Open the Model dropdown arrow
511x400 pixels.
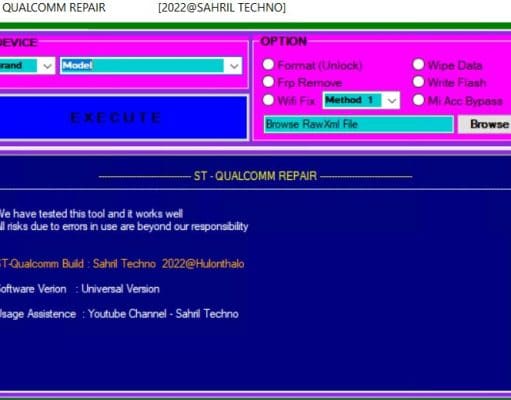tap(234, 66)
